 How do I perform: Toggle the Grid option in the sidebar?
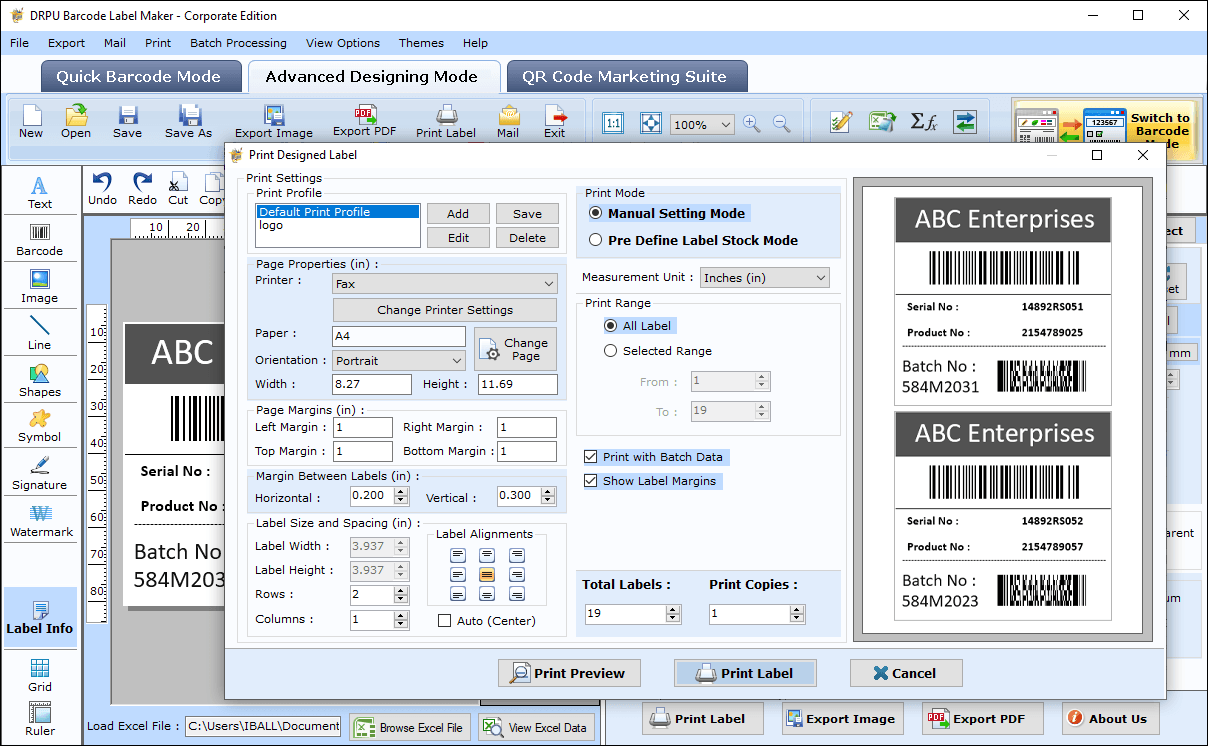40,675
